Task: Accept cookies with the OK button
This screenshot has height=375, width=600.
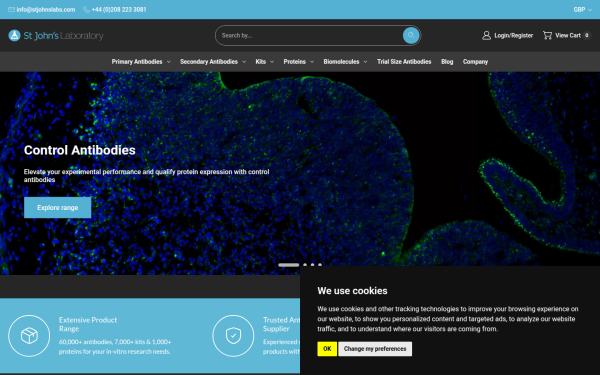Action: point(327,349)
